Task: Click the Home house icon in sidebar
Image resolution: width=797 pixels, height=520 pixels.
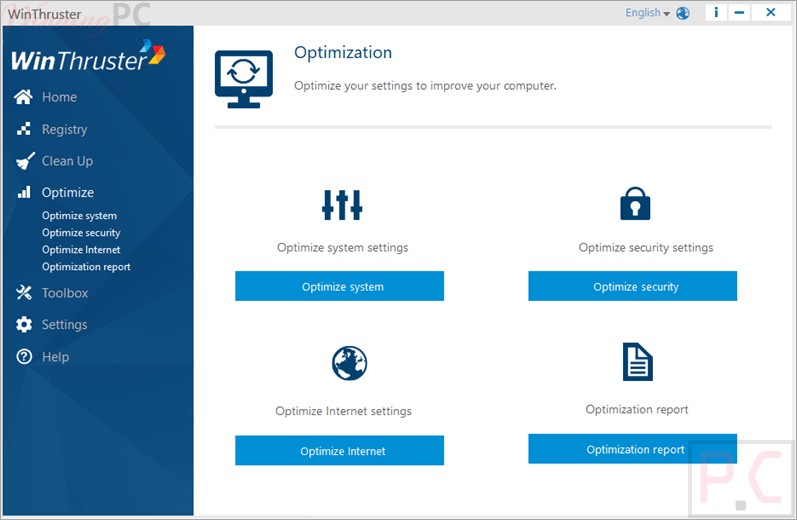Action: point(23,97)
